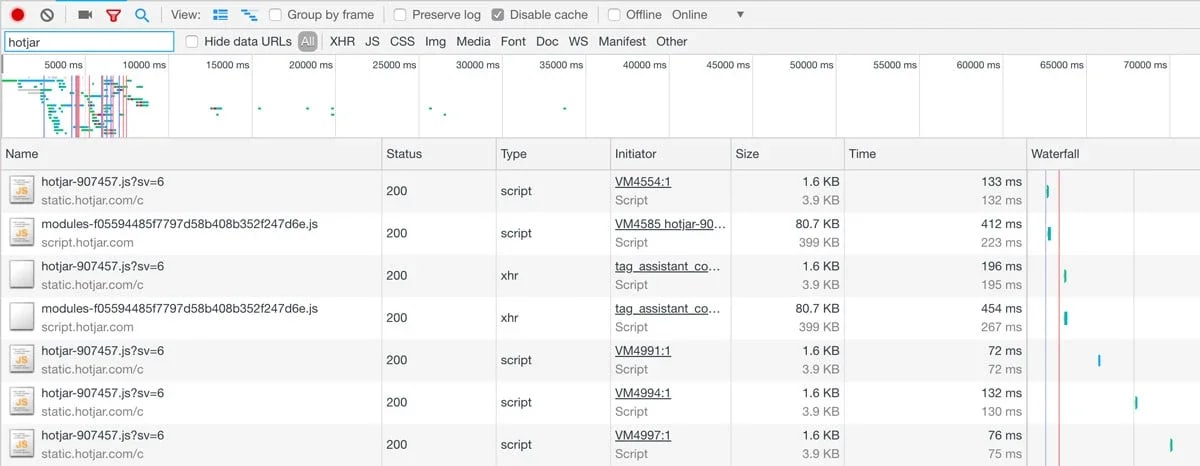
Task: Sort by Status column header
Action: point(438,154)
